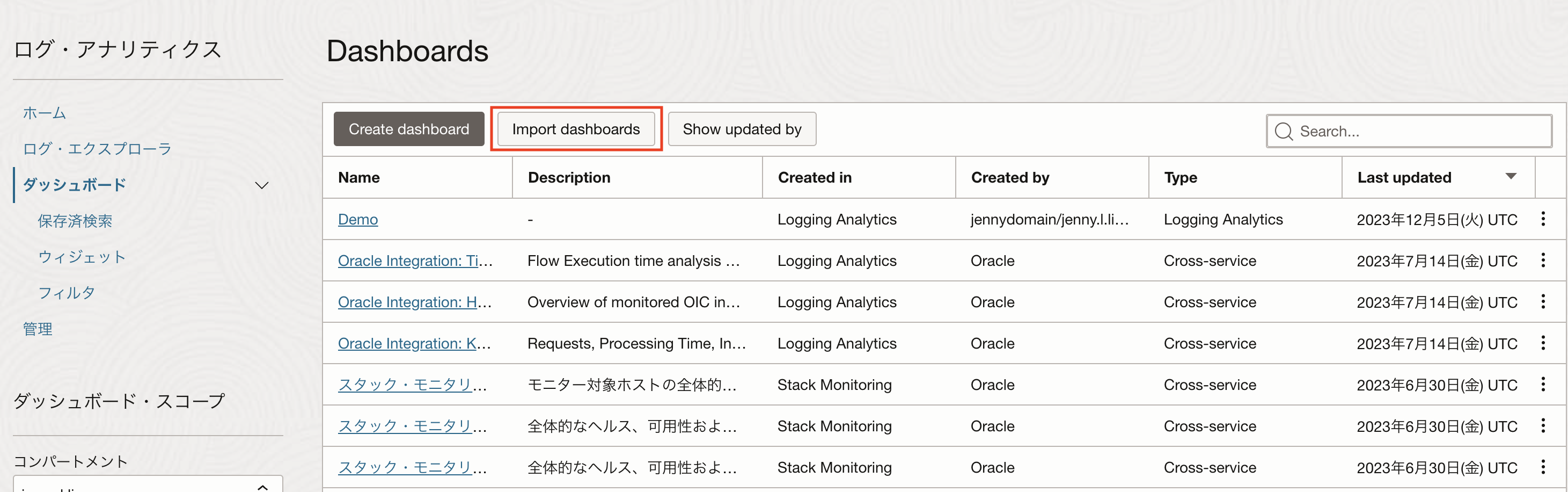Go to ホーム in sidebar

click(x=44, y=113)
